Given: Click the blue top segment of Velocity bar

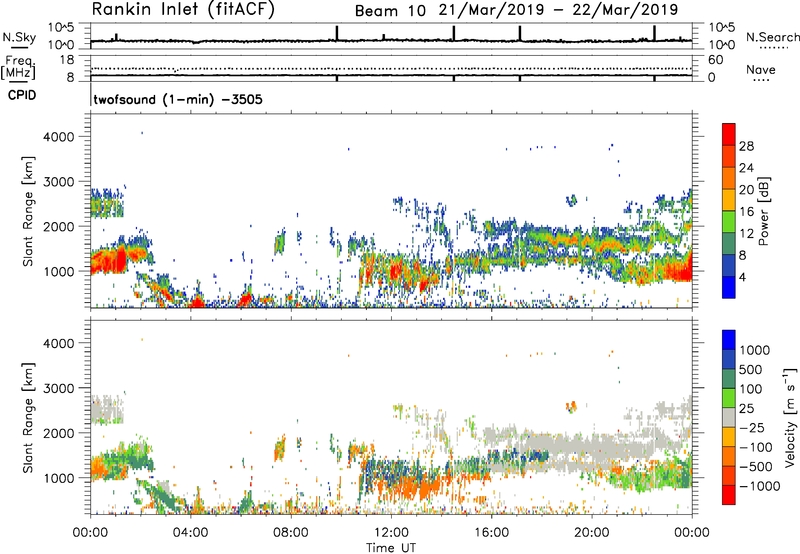Looking at the screenshot, I should 729,340.
